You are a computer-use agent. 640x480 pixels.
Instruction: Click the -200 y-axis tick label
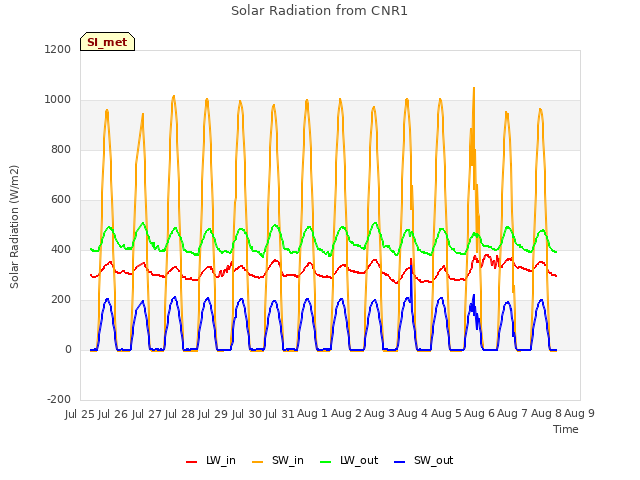(x=59, y=399)
